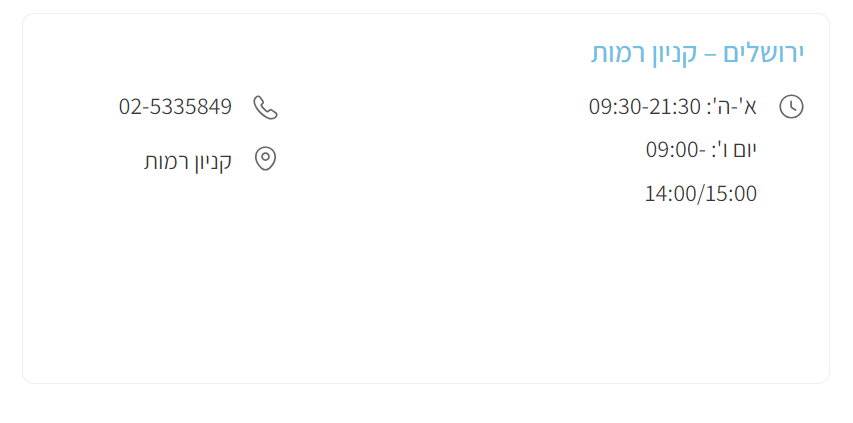Click the clock opening-hours icon
This screenshot has width=853, height=423.
pyautogui.click(x=791, y=107)
